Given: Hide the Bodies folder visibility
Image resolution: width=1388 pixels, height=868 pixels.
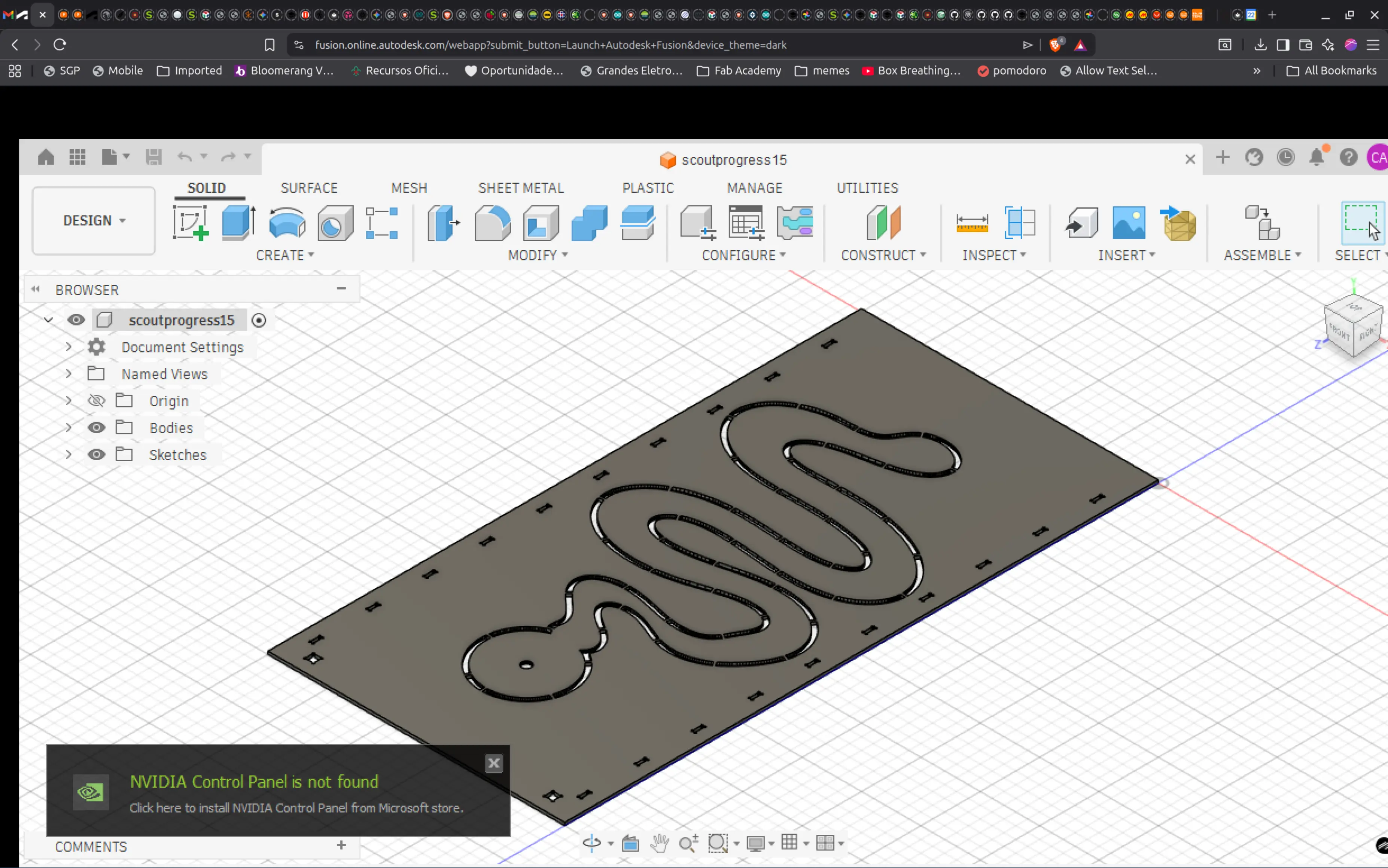Looking at the screenshot, I should click(97, 428).
